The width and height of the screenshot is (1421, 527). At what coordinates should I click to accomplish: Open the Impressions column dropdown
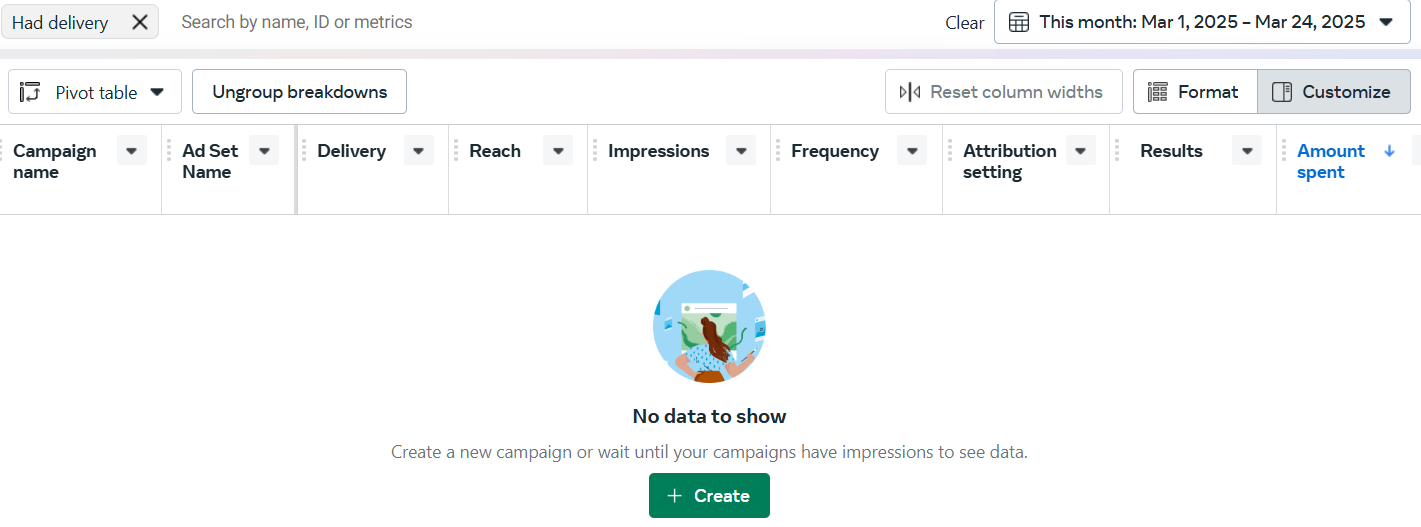pyautogui.click(x=741, y=151)
